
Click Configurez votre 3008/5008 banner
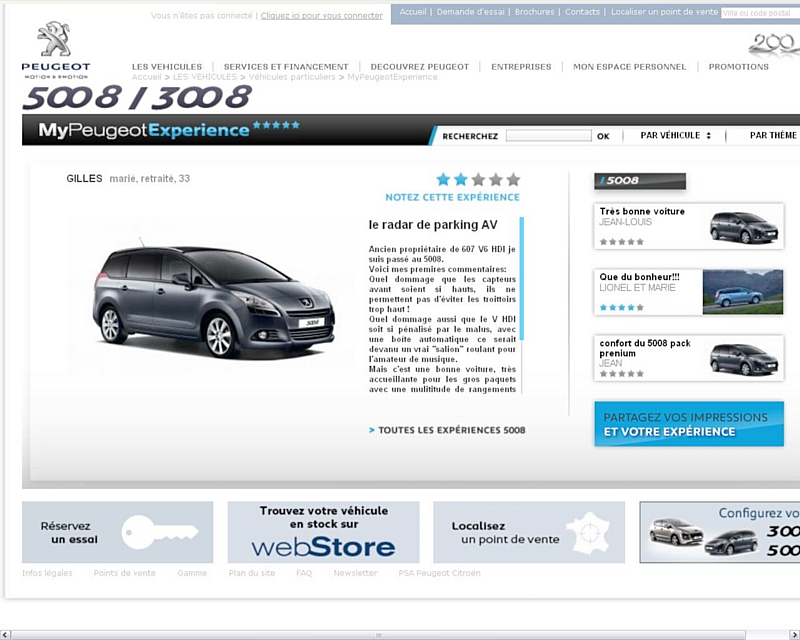tap(719, 532)
